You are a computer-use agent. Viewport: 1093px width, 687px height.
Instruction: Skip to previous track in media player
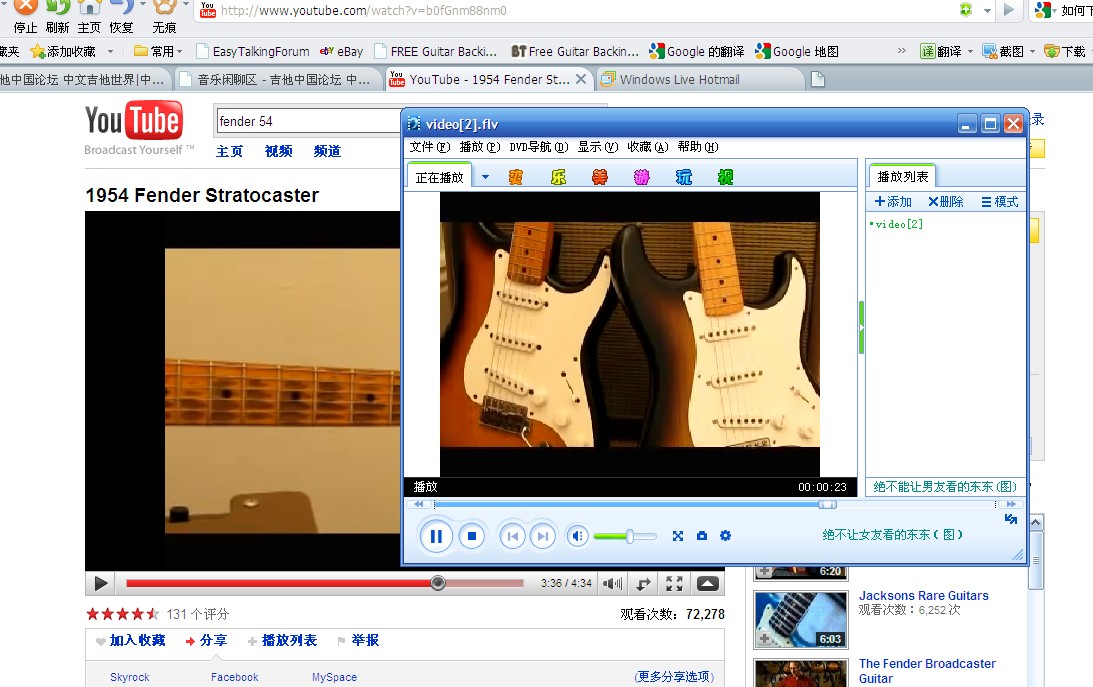click(x=512, y=537)
